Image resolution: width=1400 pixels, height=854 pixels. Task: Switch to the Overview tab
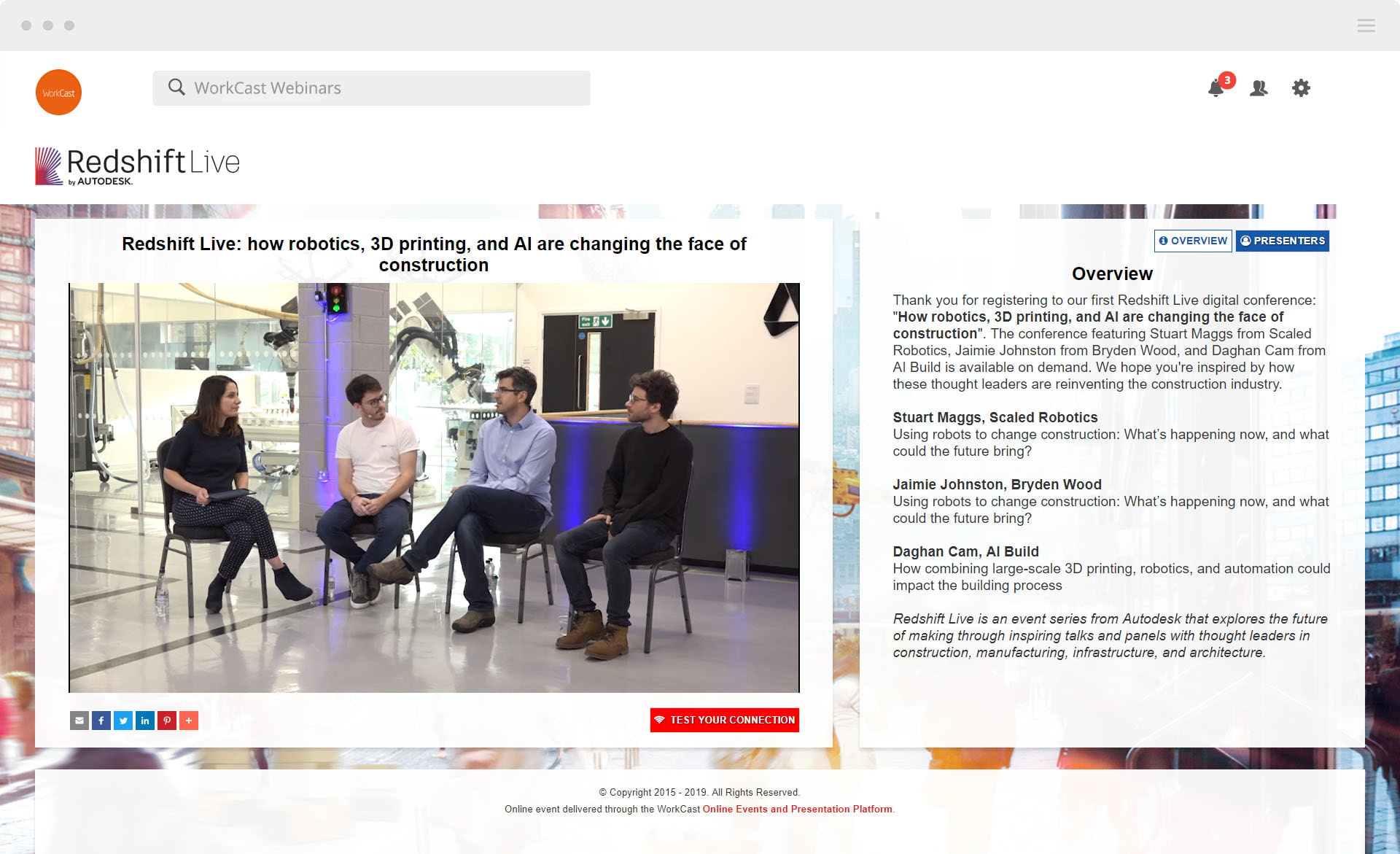coord(1193,241)
